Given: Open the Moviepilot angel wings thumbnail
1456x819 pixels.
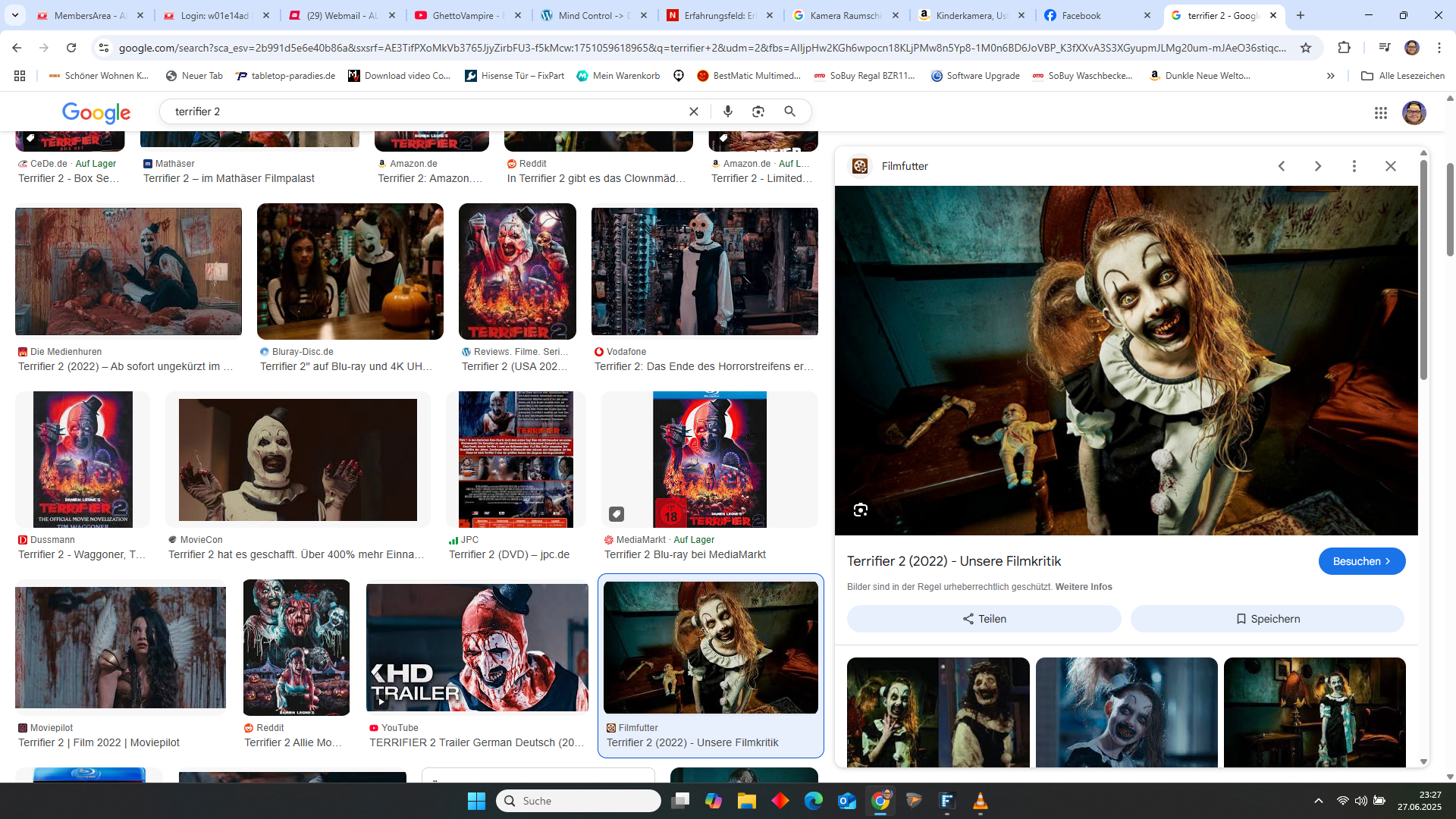Looking at the screenshot, I should (121, 648).
